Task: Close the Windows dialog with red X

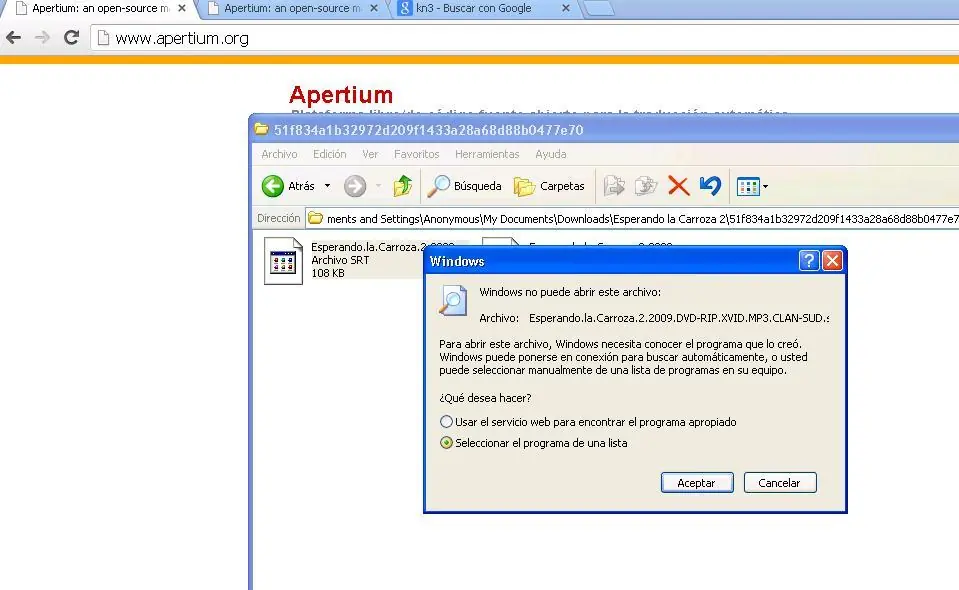Action: pos(832,261)
